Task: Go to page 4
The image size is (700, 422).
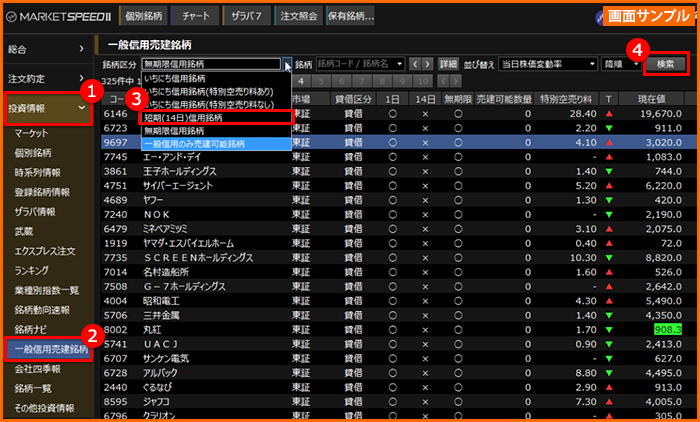Action: pyautogui.click(x=301, y=81)
